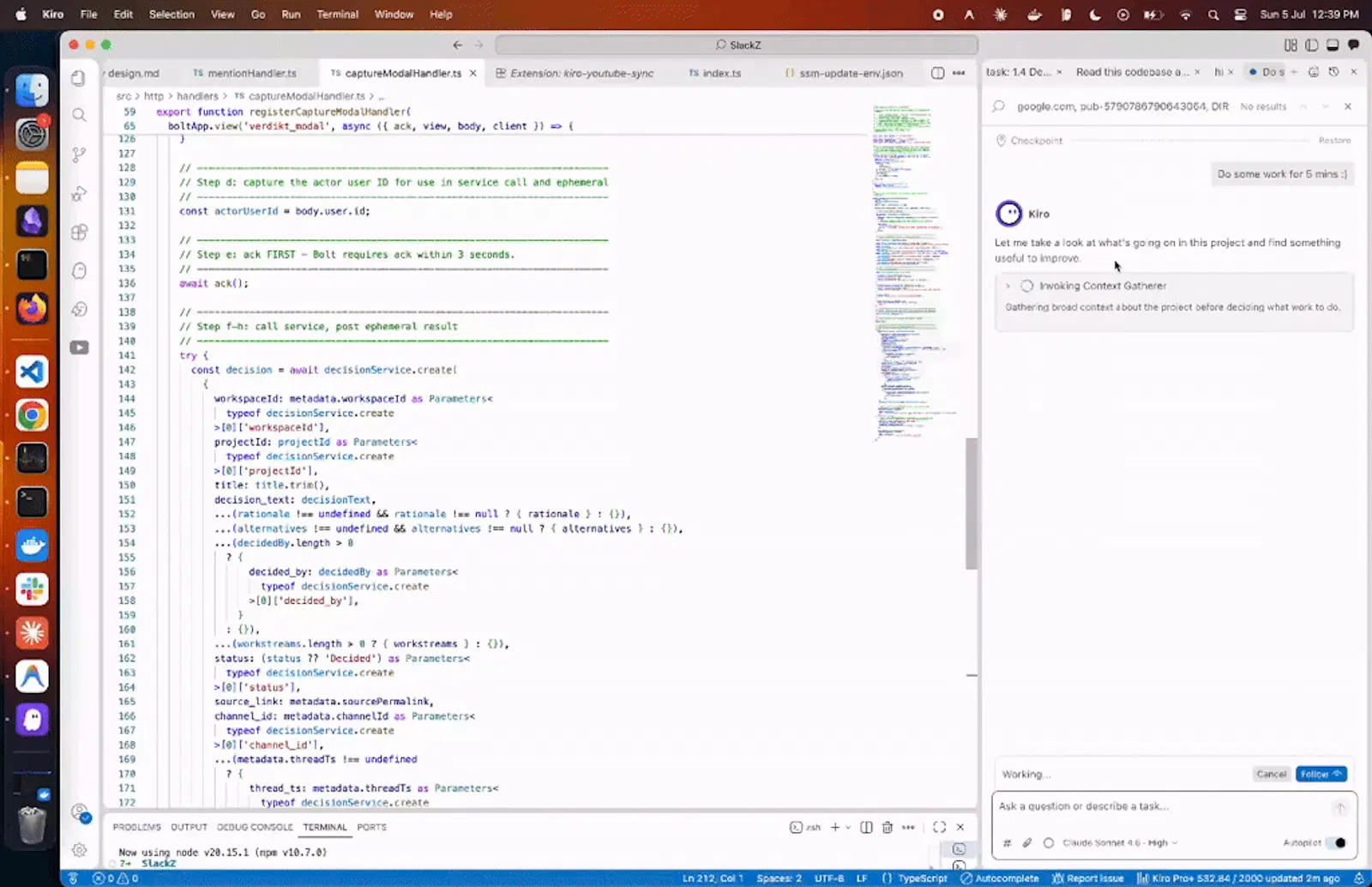Close the chat find bar
Image resolution: width=1372 pixels, height=887 pixels.
pyautogui.click(x=1348, y=106)
